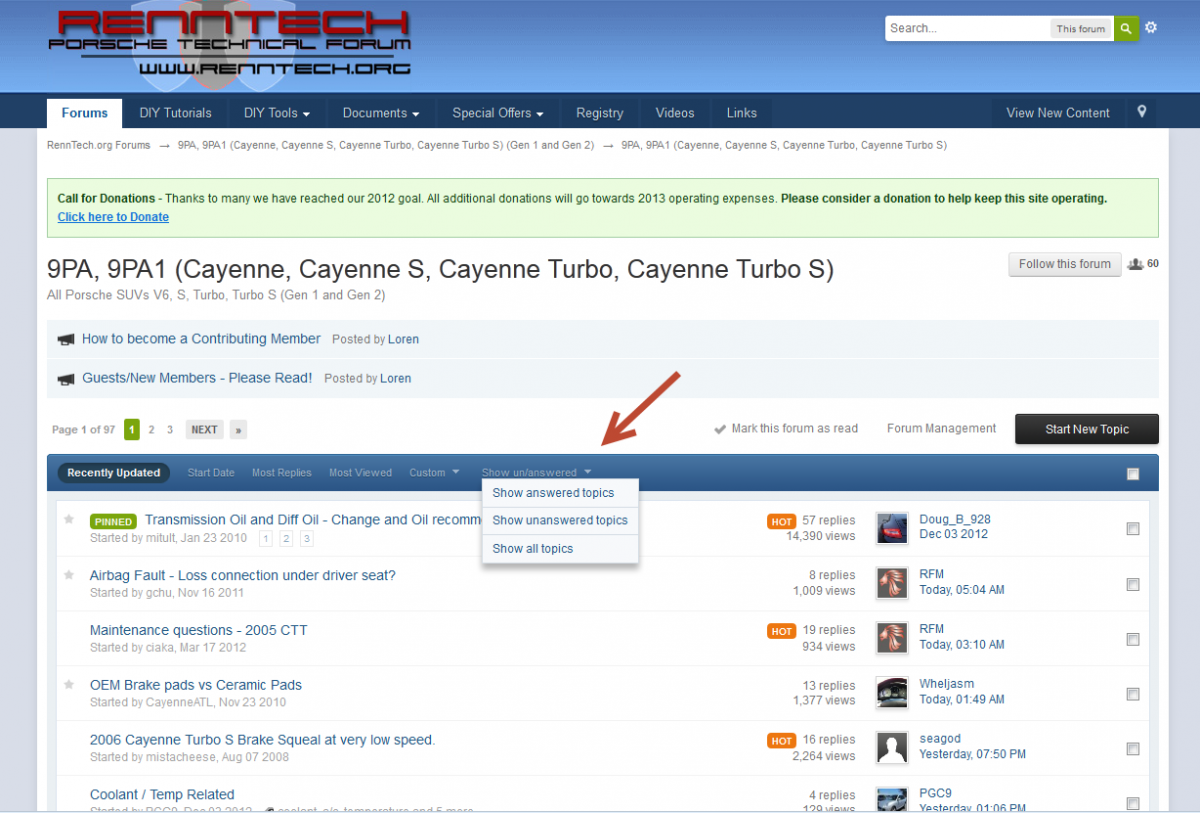Image resolution: width=1200 pixels, height=813 pixels.
Task: Click Follow this forum button
Action: [x=1065, y=264]
